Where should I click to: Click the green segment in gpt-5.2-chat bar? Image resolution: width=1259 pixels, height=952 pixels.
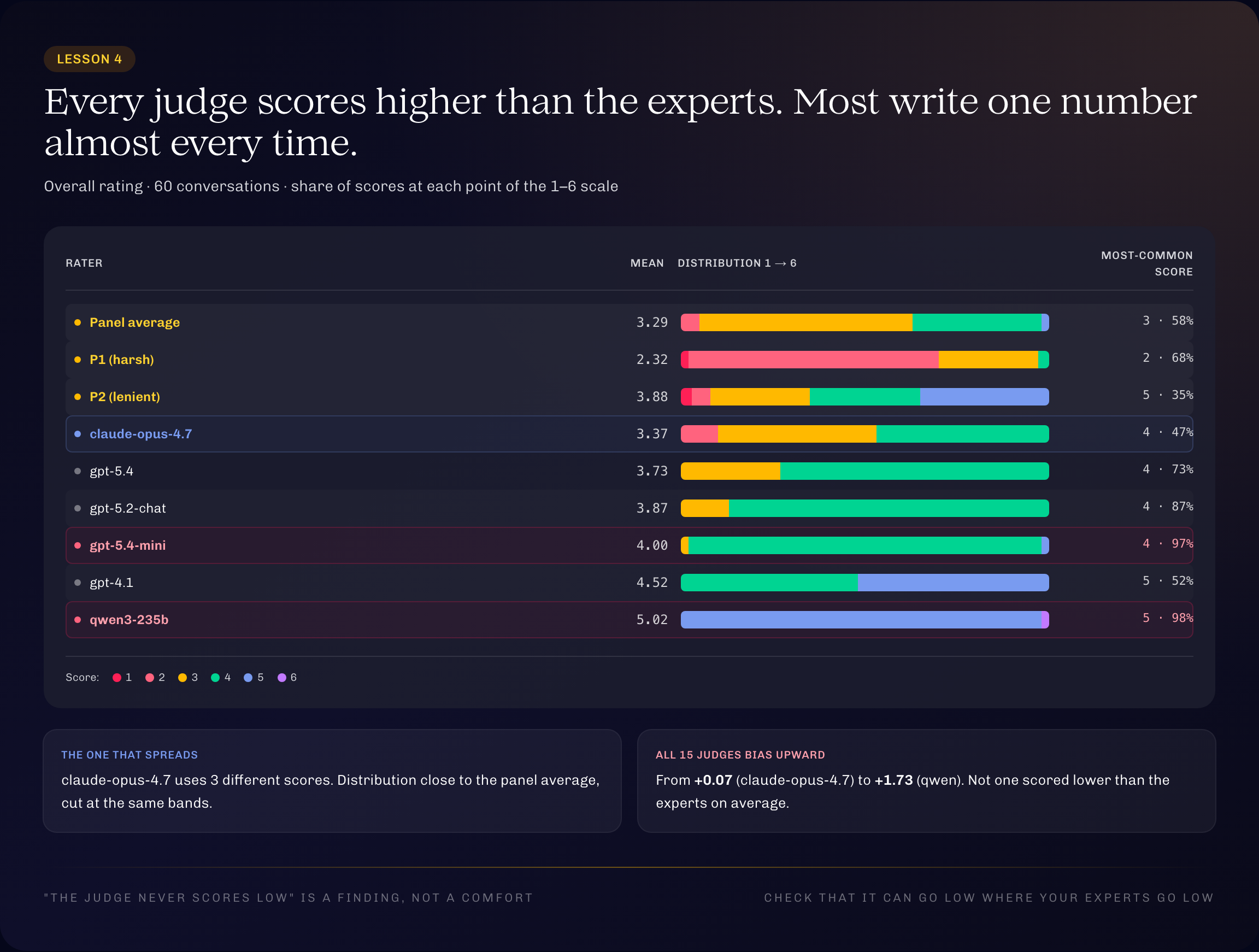coord(889,508)
